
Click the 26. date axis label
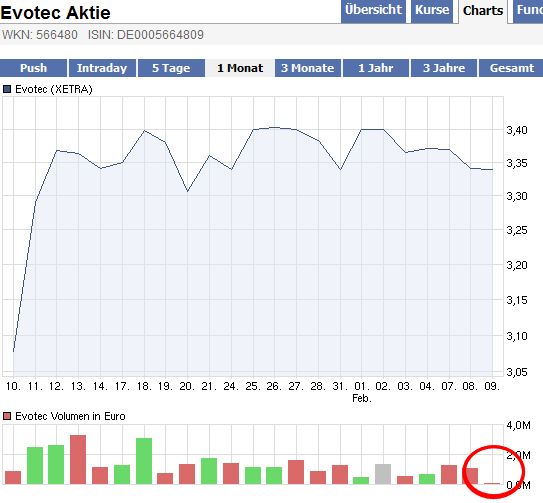274,386
